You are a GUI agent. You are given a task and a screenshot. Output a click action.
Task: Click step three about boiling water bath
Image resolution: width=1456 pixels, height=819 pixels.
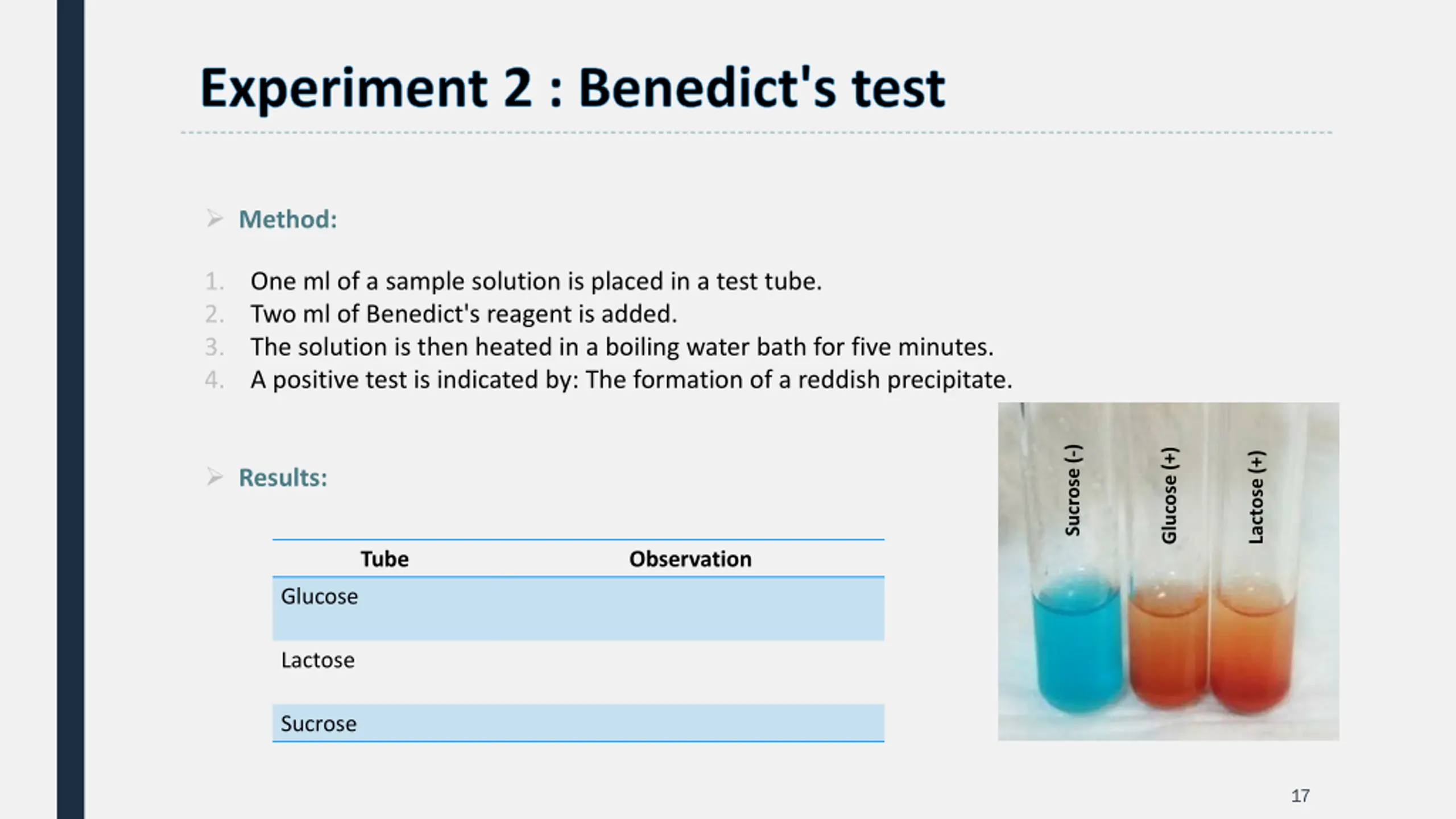click(622, 347)
